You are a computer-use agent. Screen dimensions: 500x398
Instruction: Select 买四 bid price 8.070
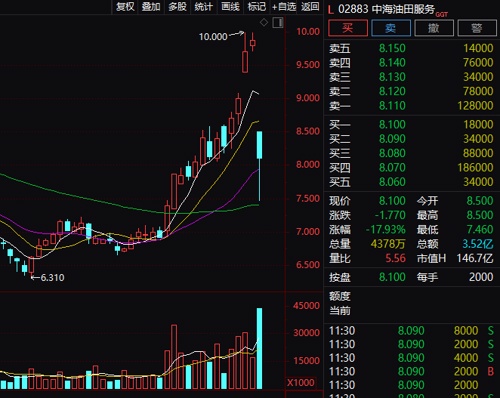pos(392,168)
